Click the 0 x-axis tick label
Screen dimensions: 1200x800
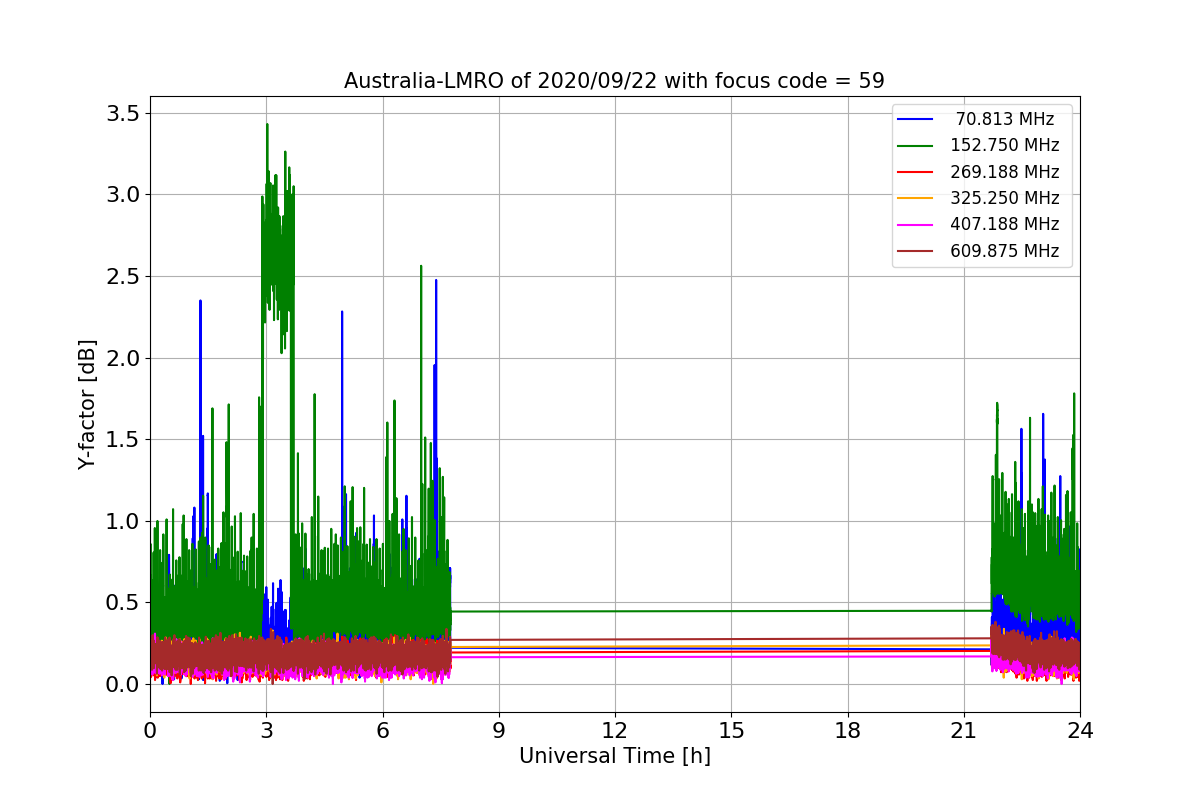pos(150,731)
